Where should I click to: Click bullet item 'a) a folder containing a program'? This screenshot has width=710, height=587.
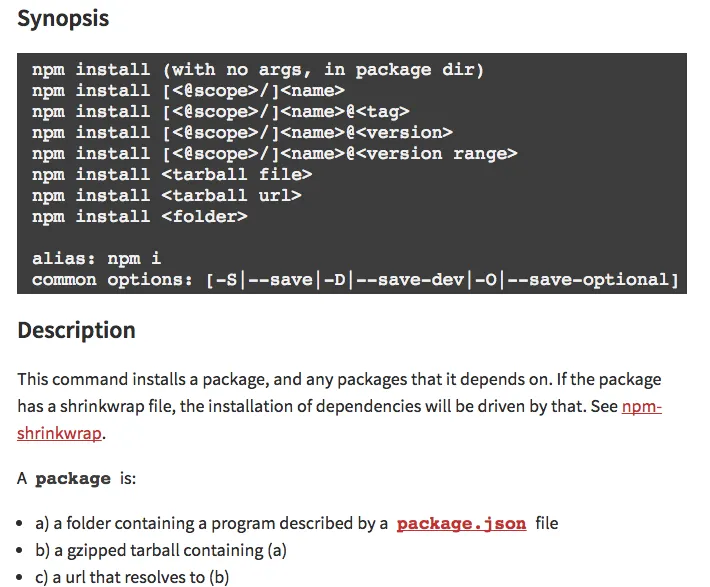click(297, 524)
